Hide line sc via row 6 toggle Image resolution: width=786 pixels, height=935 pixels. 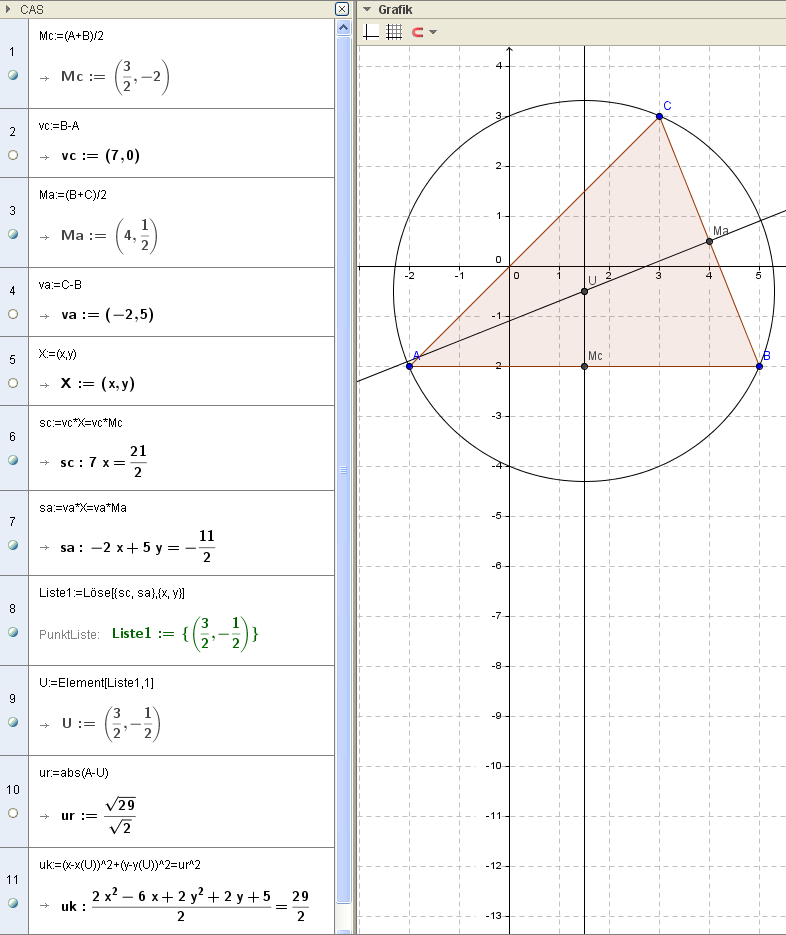13,460
